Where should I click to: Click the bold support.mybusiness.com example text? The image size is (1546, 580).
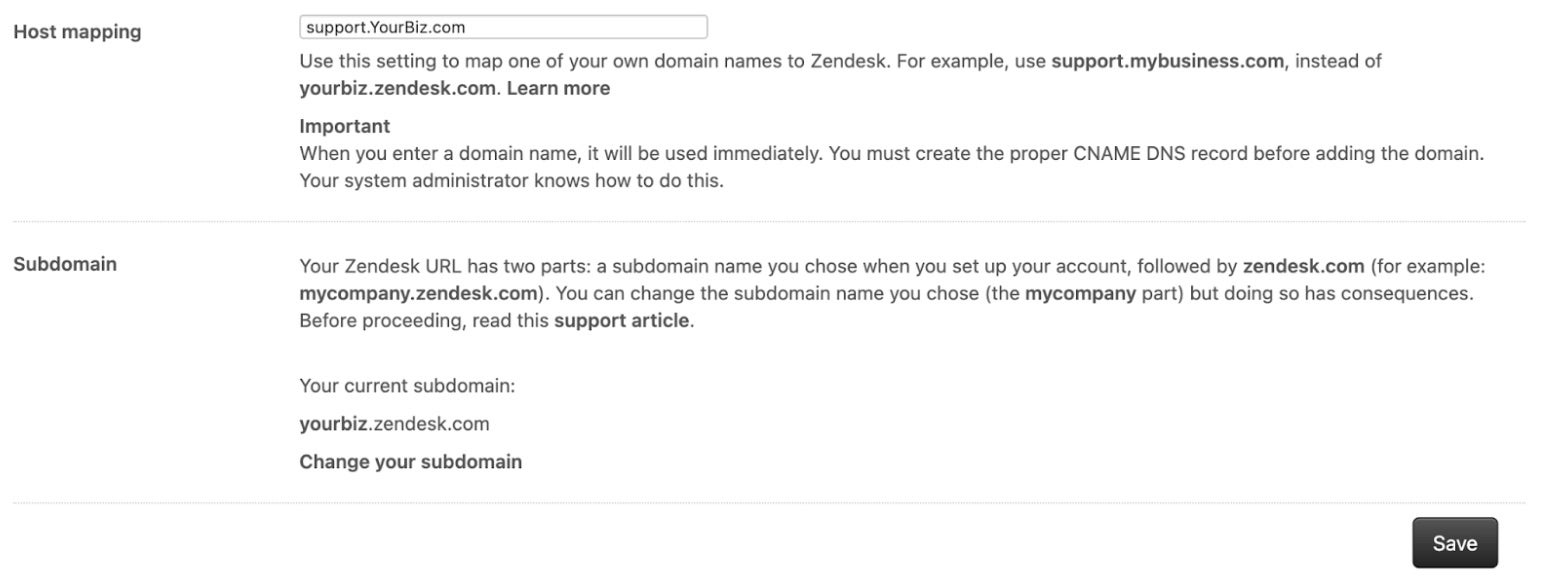coord(1166,61)
